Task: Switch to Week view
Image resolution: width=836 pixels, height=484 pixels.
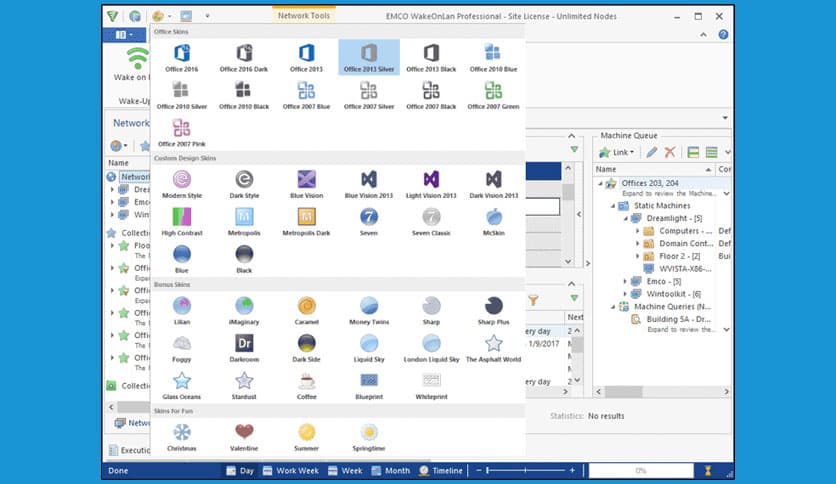Action: click(345, 471)
